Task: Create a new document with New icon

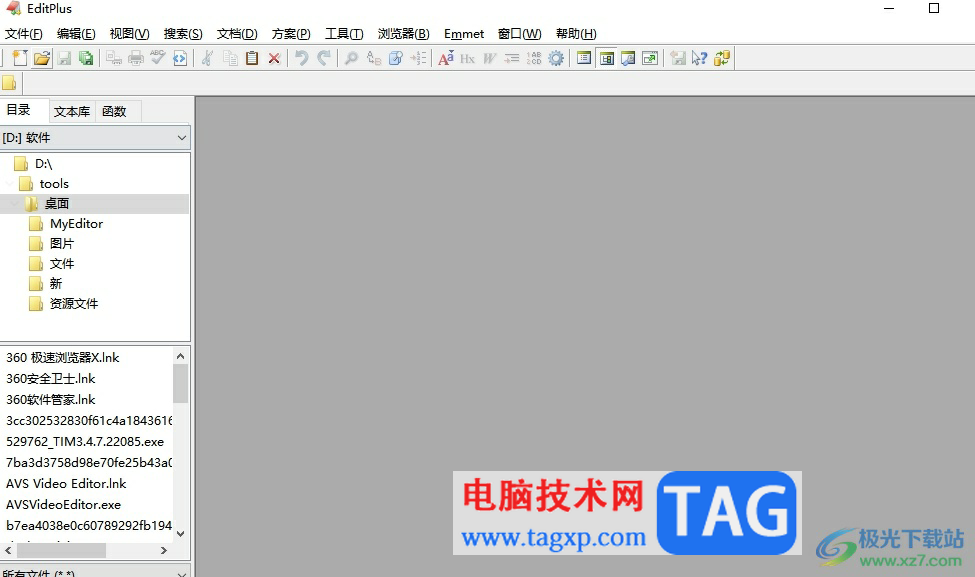Action: 19,58
